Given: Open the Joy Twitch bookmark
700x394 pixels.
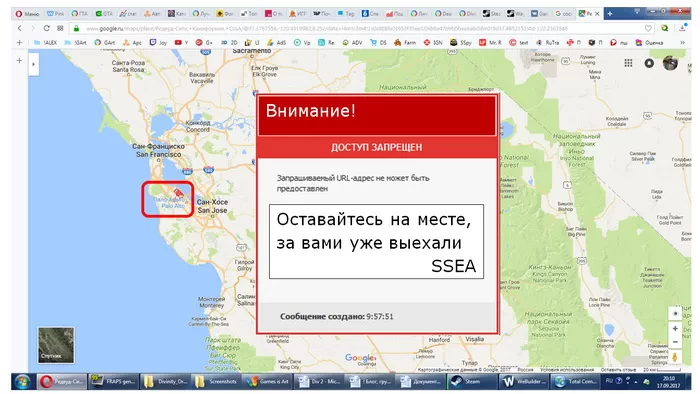Looking at the screenshot, I should tap(158, 43).
